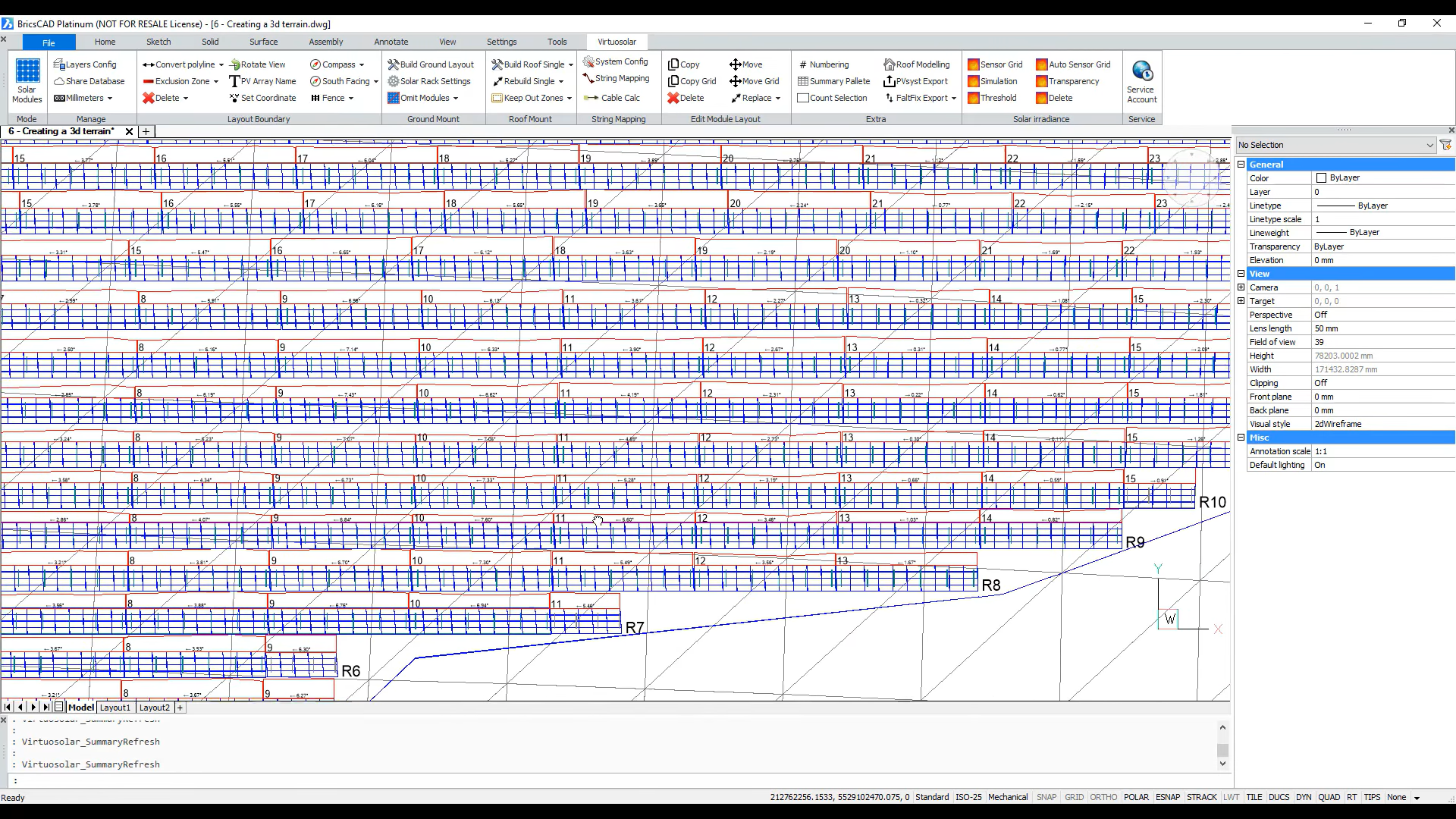The image size is (1456, 819).
Task: Toggle SNAP in the status bar
Action: coord(1046,797)
